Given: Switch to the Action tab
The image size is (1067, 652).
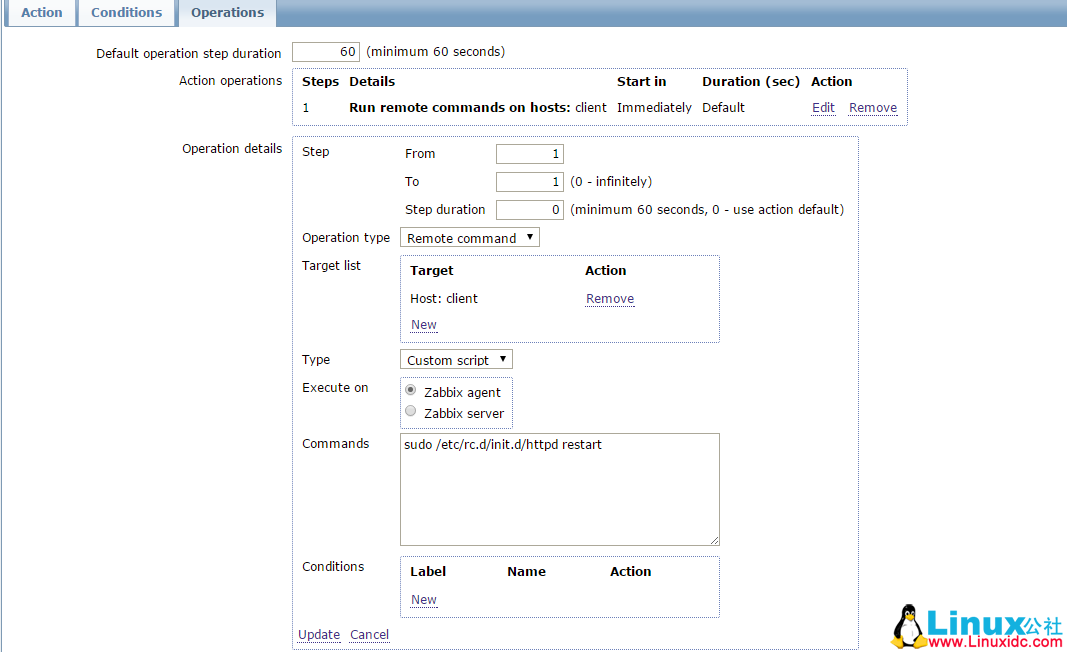Looking at the screenshot, I should (x=42, y=13).
